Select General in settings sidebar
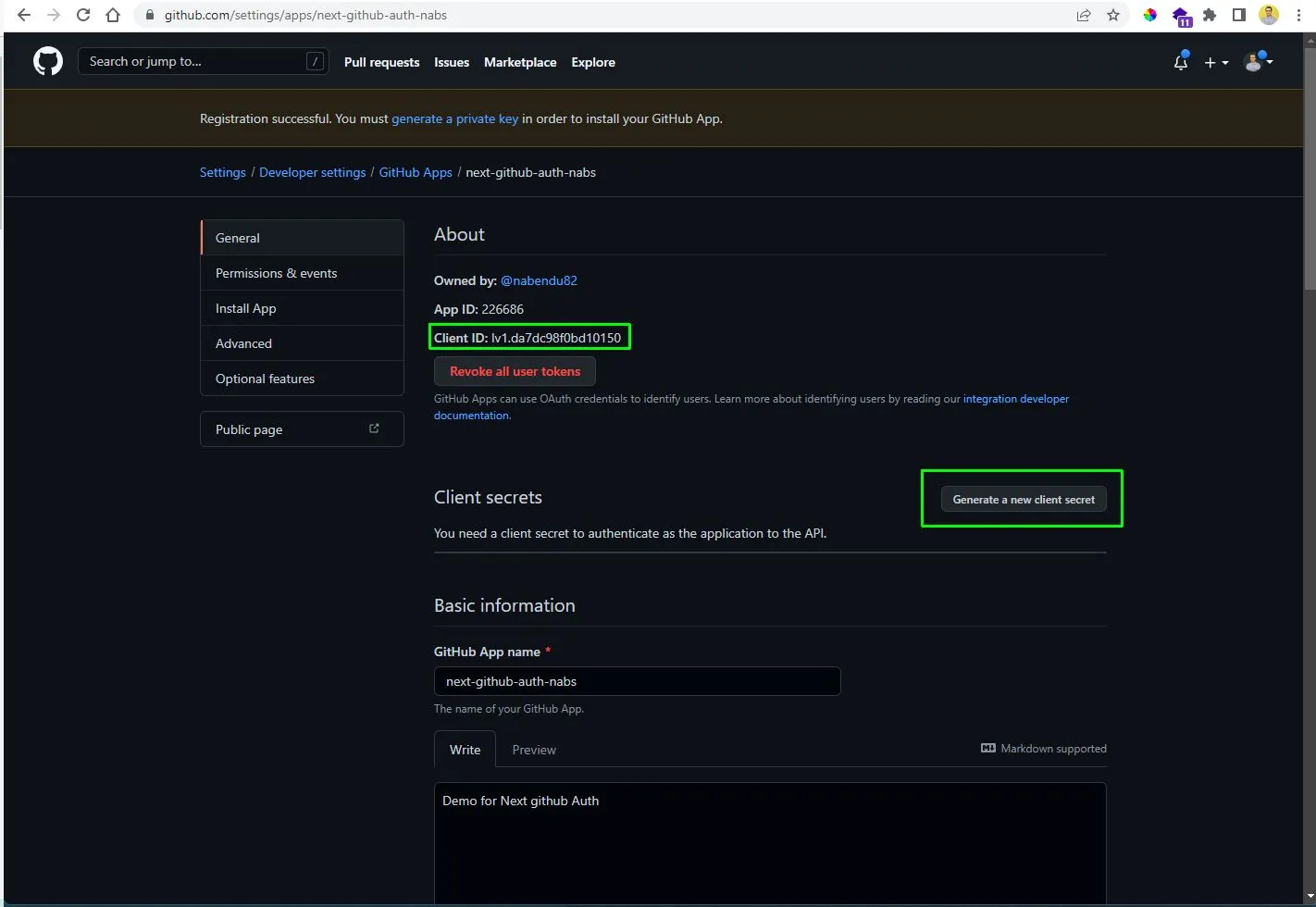Image resolution: width=1316 pixels, height=907 pixels. pyautogui.click(x=302, y=238)
